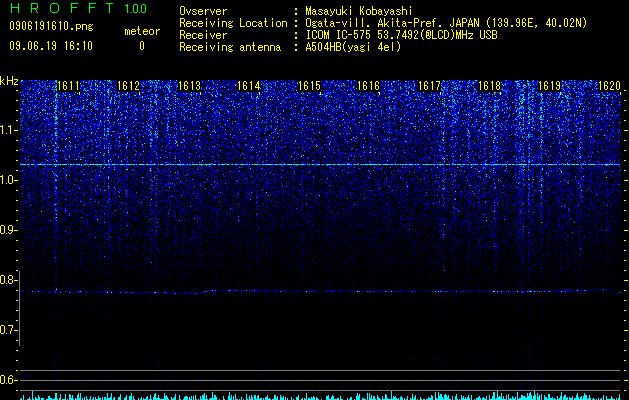The height and width of the screenshot is (400, 629).
Task: Select the 1619 time label
Action: (549, 86)
